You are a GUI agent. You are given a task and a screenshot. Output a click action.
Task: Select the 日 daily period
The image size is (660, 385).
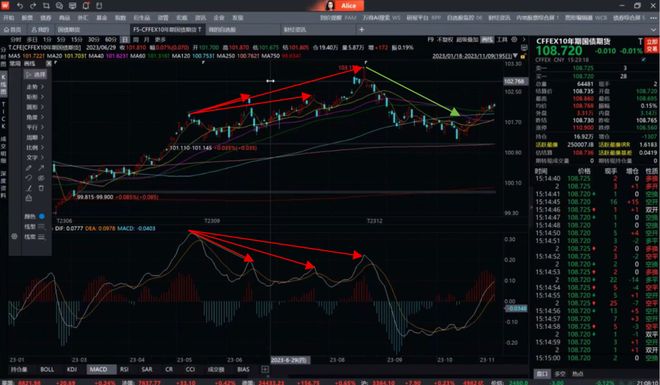(125, 40)
